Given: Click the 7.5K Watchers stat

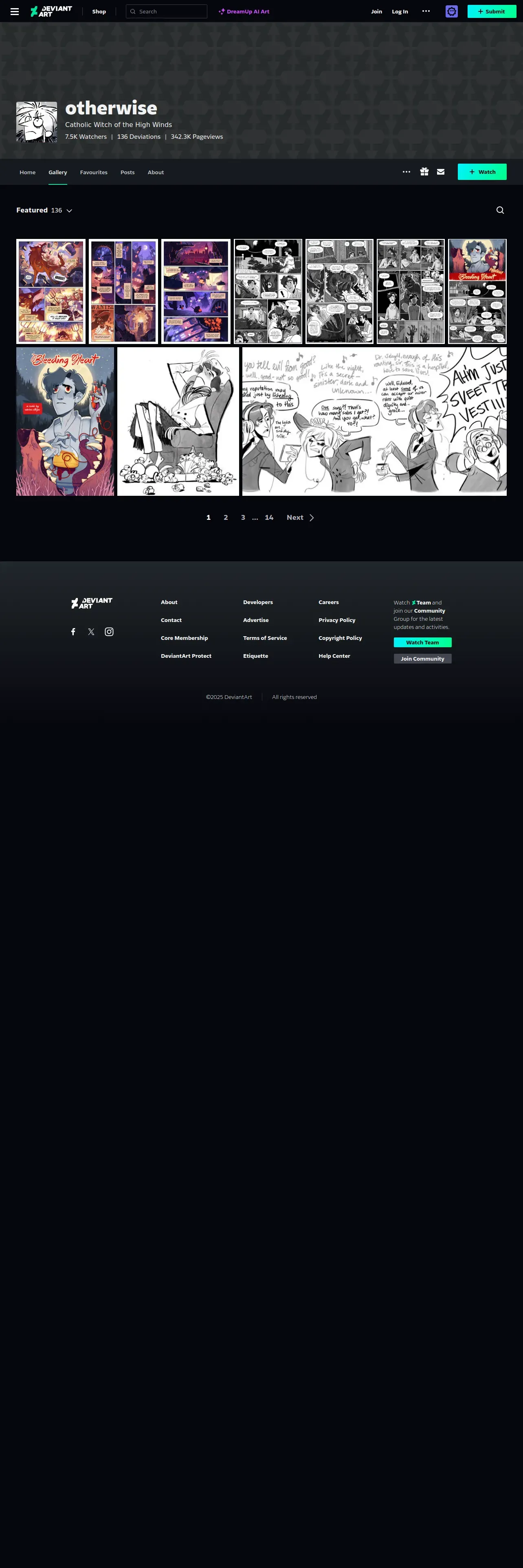Looking at the screenshot, I should (x=86, y=137).
